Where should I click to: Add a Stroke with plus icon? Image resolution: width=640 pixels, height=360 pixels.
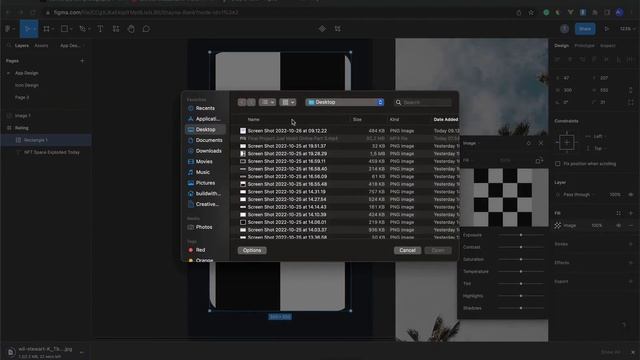pos(631,244)
